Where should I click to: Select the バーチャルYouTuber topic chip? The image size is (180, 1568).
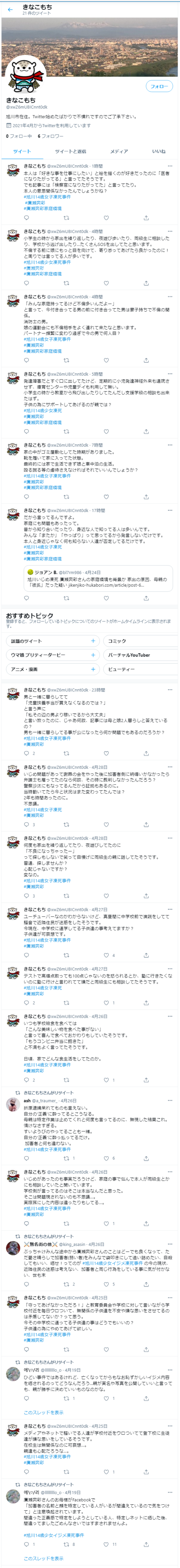(140, 654)
